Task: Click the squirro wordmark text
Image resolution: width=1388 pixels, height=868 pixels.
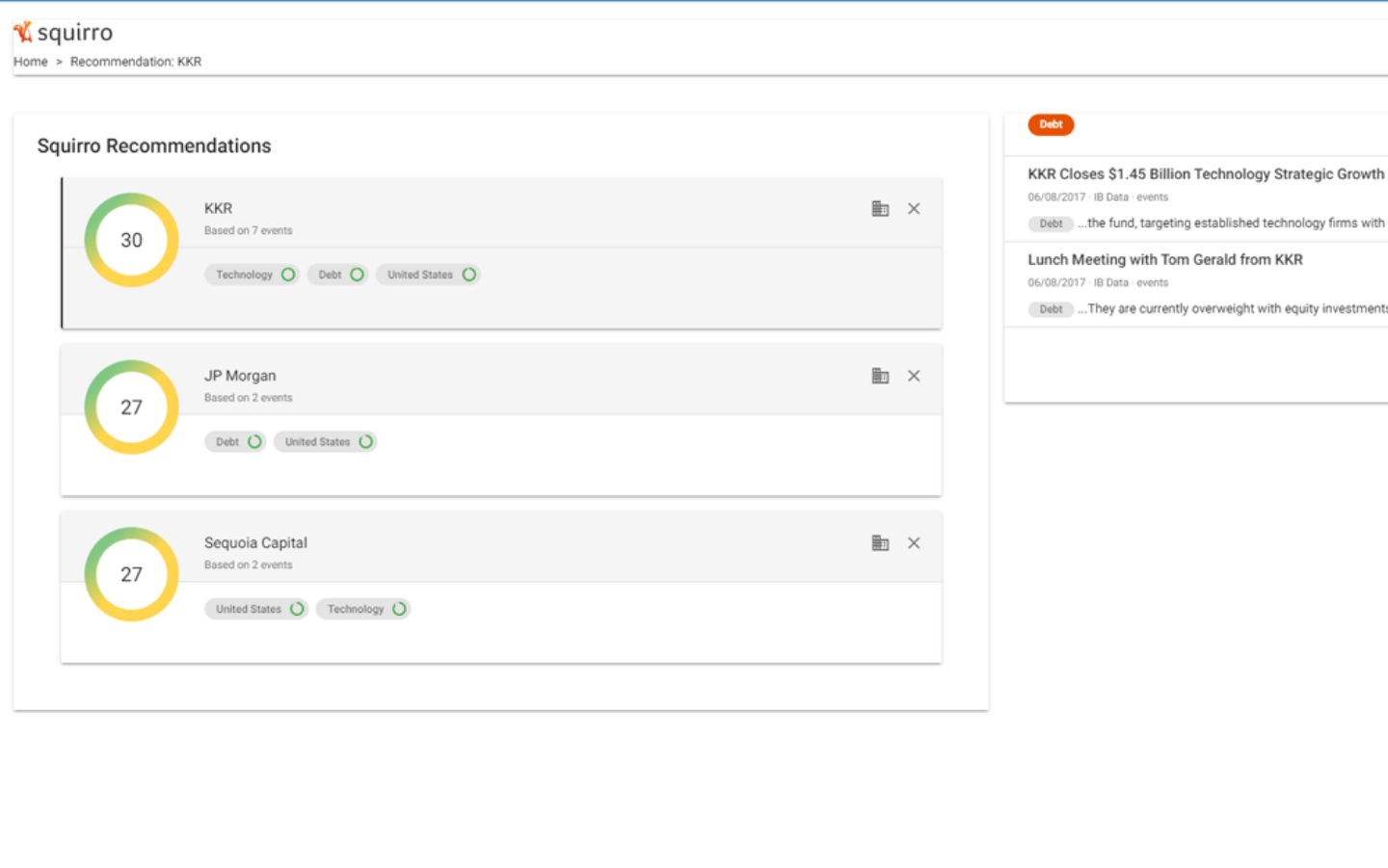Action: tap(75, 33)
